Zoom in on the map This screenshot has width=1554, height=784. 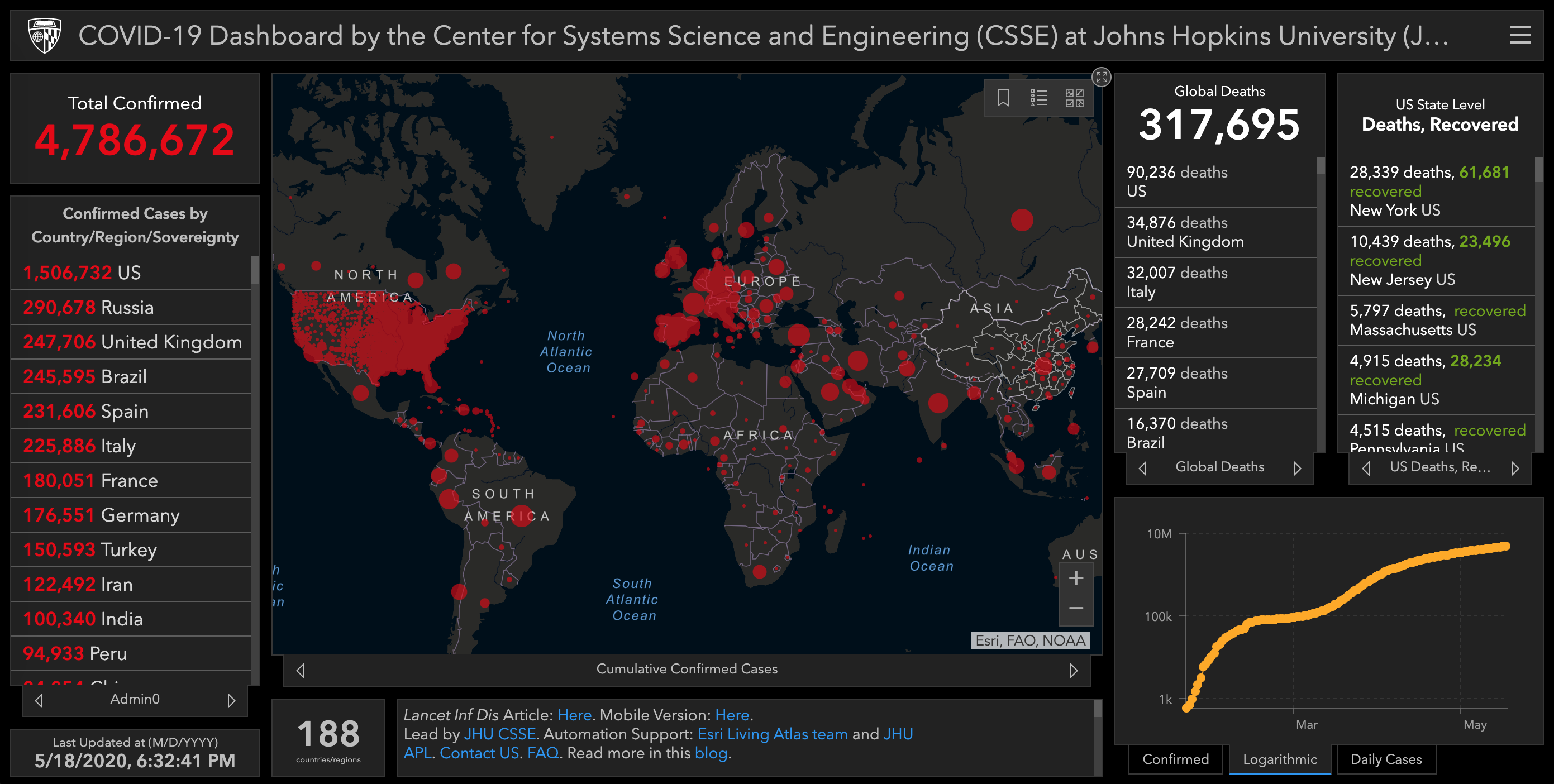point(1076,579)
